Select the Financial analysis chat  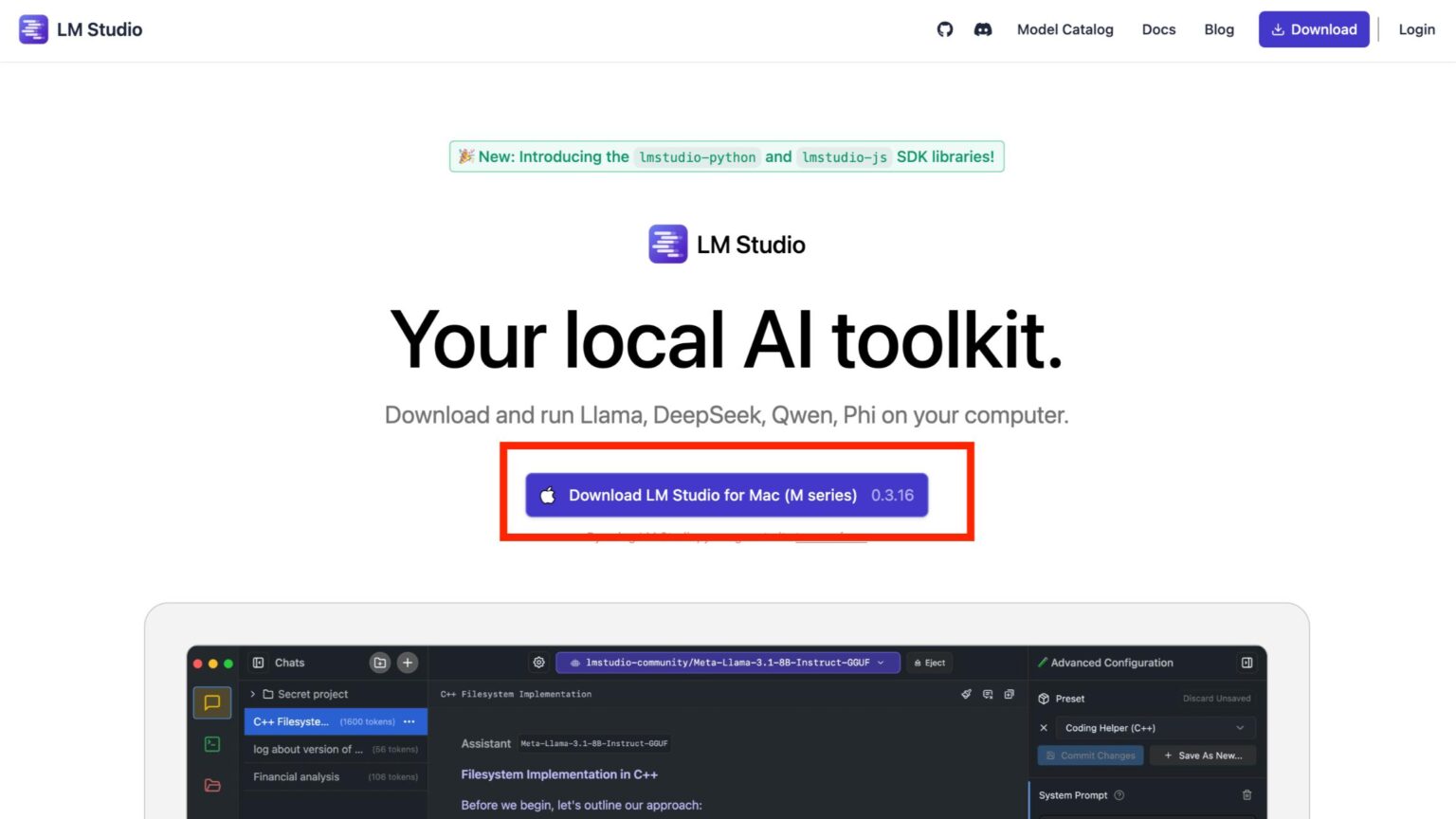pos(297,776)
